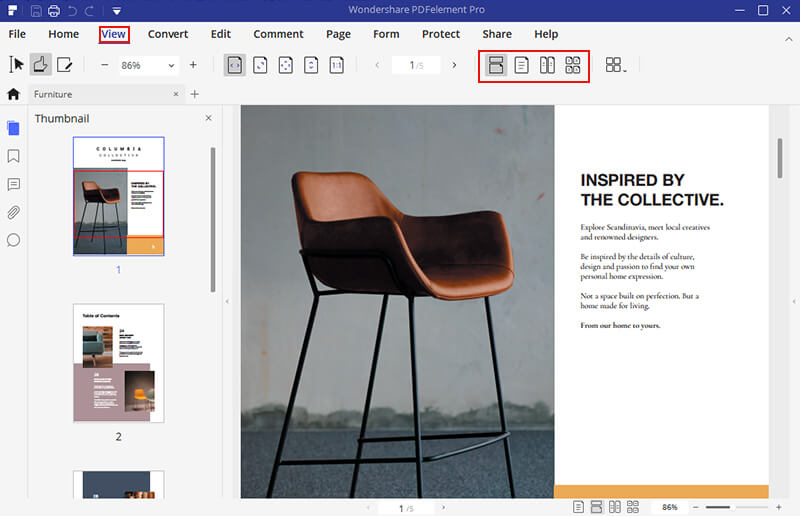Toggle single page view in status bar

[578, 507]
